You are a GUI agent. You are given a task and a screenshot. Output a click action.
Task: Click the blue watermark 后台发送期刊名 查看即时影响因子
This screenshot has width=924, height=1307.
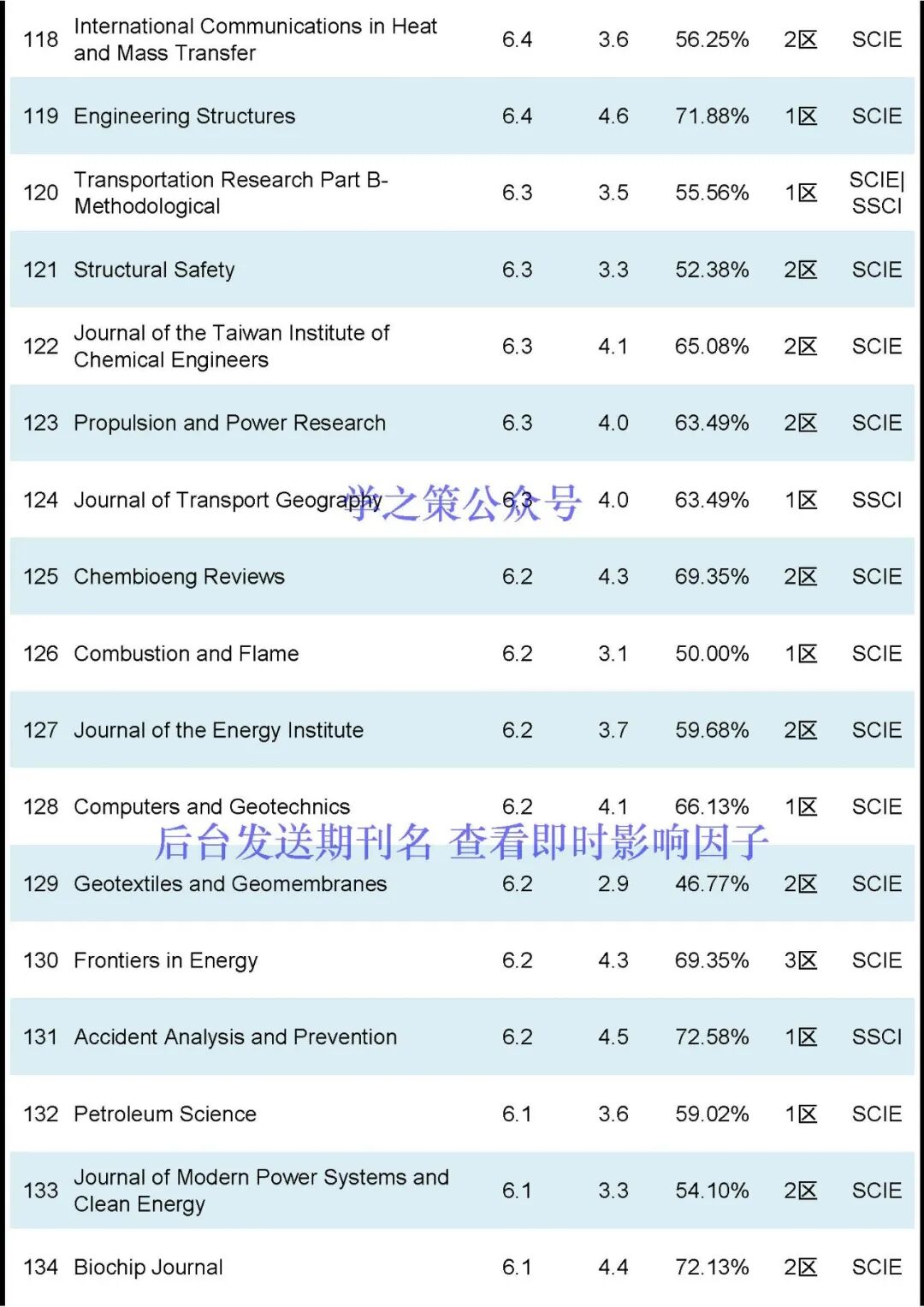click(462, 843)
